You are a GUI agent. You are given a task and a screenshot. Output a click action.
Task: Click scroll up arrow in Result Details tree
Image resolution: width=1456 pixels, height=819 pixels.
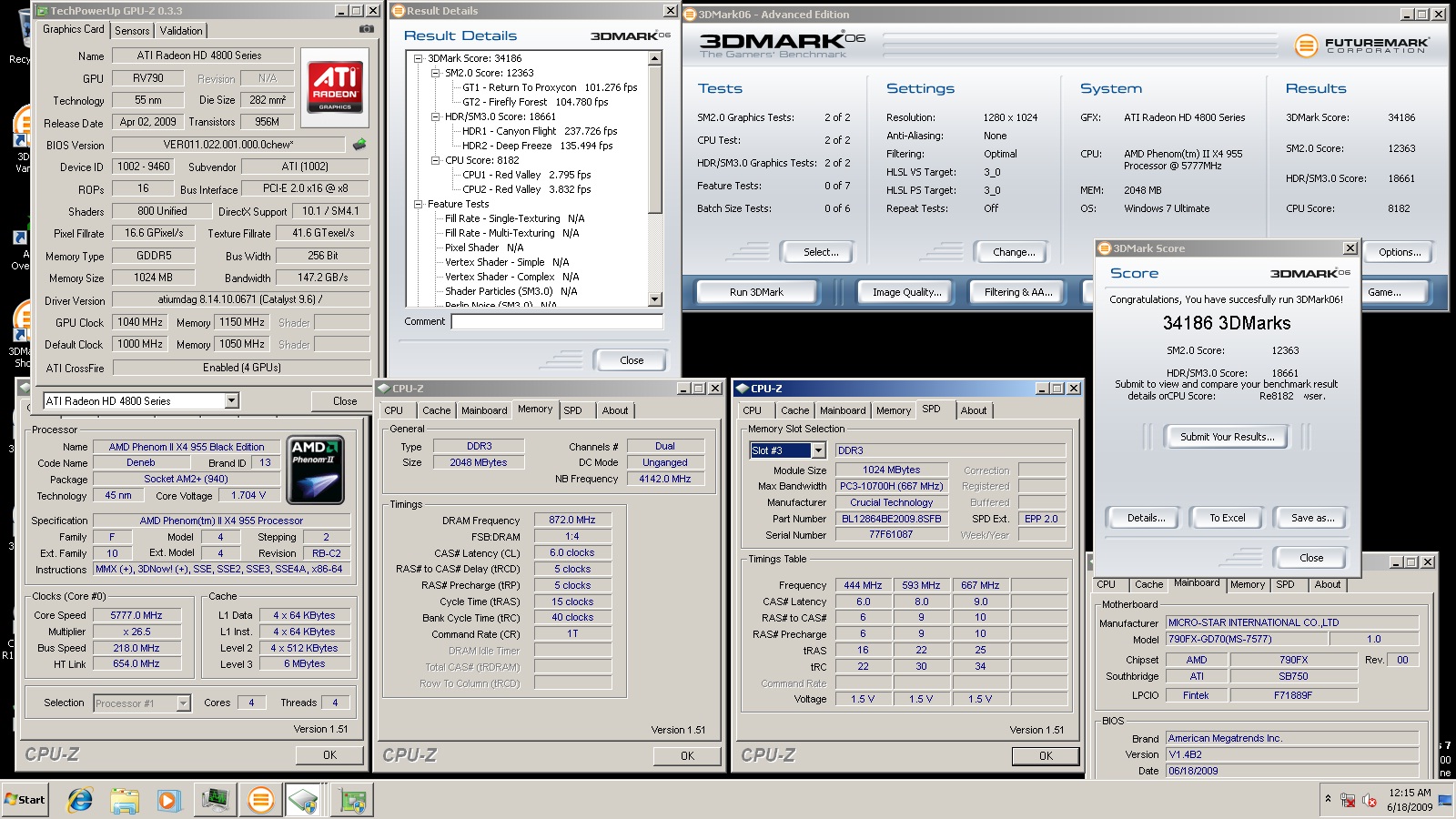point(655,58)
